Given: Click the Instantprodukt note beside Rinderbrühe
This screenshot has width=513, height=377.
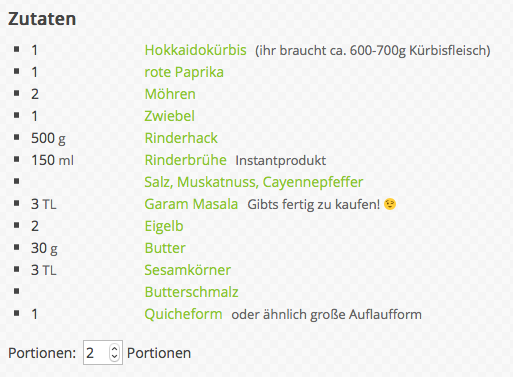Looking at the screenshot, I should coord(281,160).
